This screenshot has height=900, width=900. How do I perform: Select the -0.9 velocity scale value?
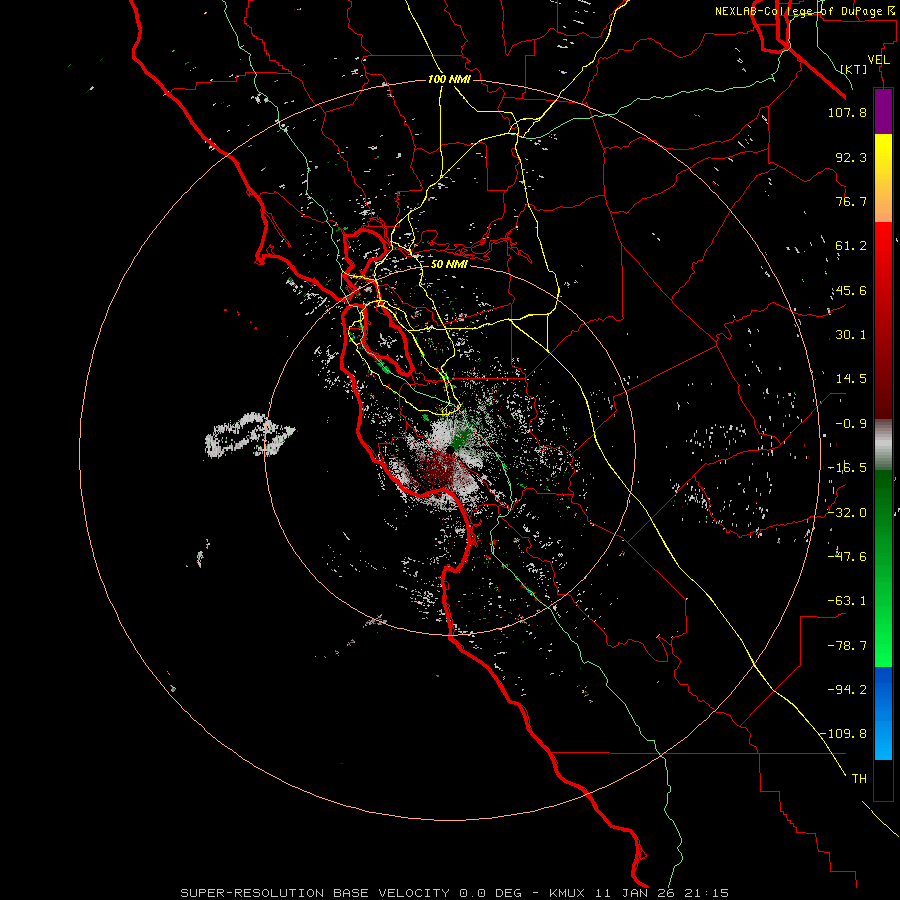(851, 424)
